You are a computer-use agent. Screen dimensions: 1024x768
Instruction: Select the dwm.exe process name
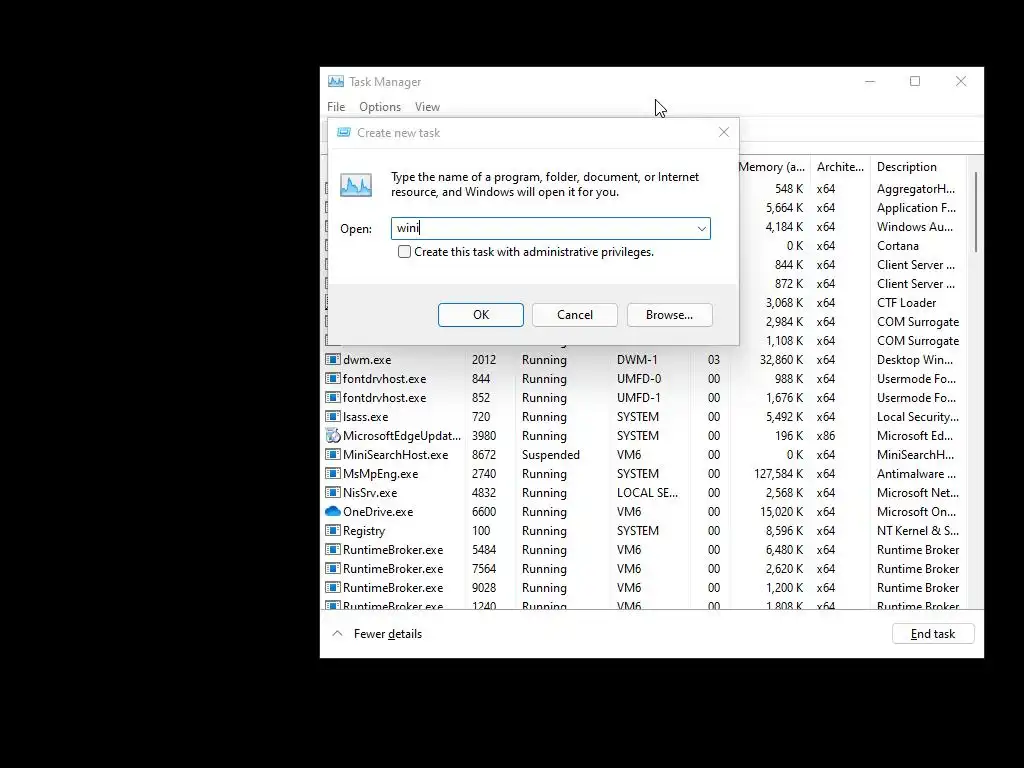point(367,360)
